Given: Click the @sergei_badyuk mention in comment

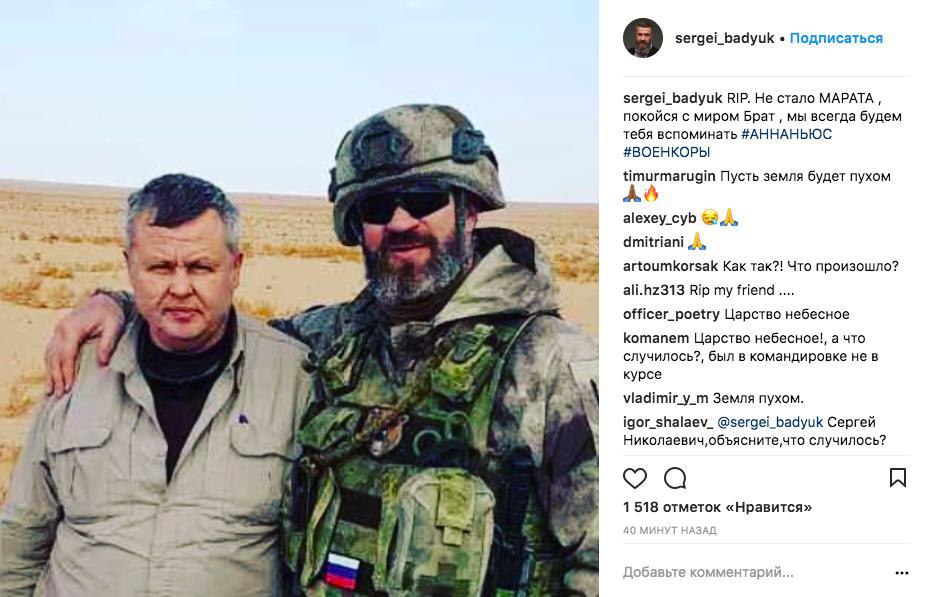Looking at the screenshot, I should coord(770,423).
